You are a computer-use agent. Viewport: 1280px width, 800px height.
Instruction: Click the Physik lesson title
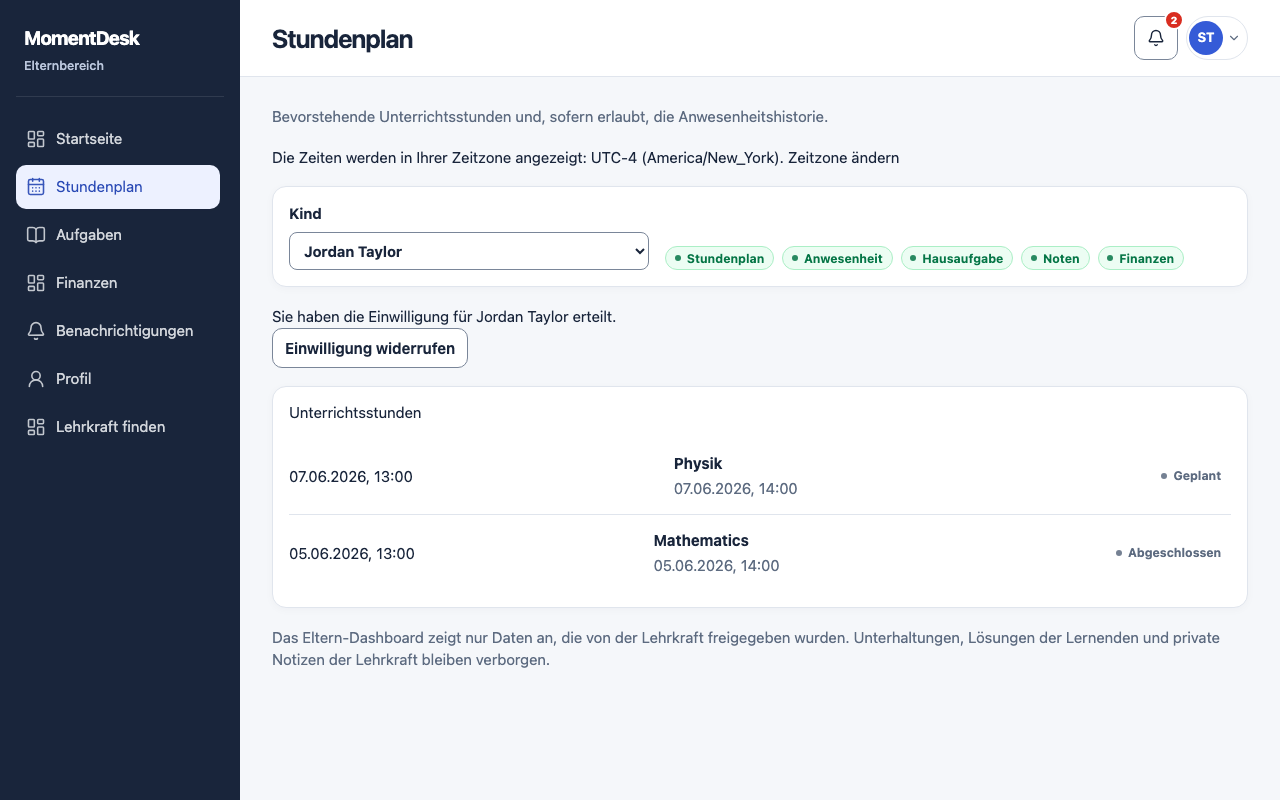point(698,464)
